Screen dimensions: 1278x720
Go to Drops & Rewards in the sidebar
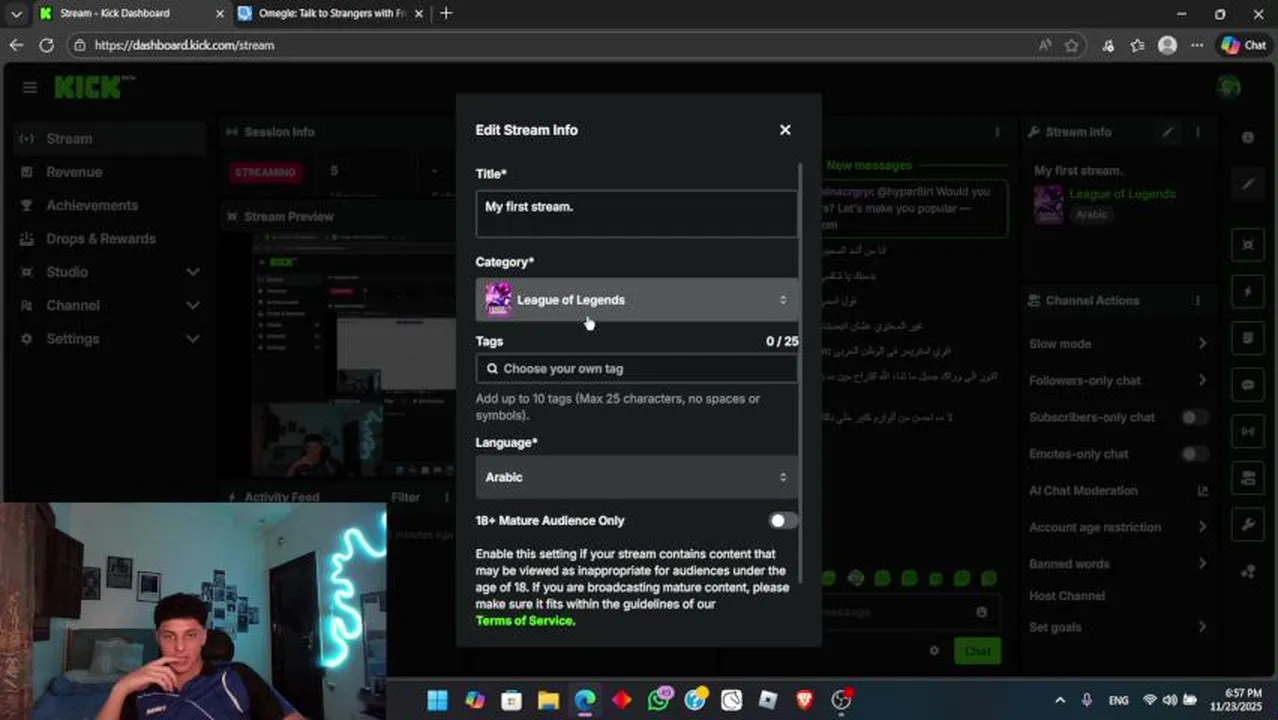(110, 239)
